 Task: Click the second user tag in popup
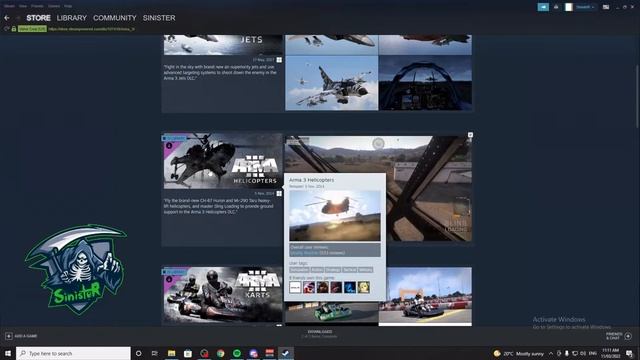click(317, 270)
